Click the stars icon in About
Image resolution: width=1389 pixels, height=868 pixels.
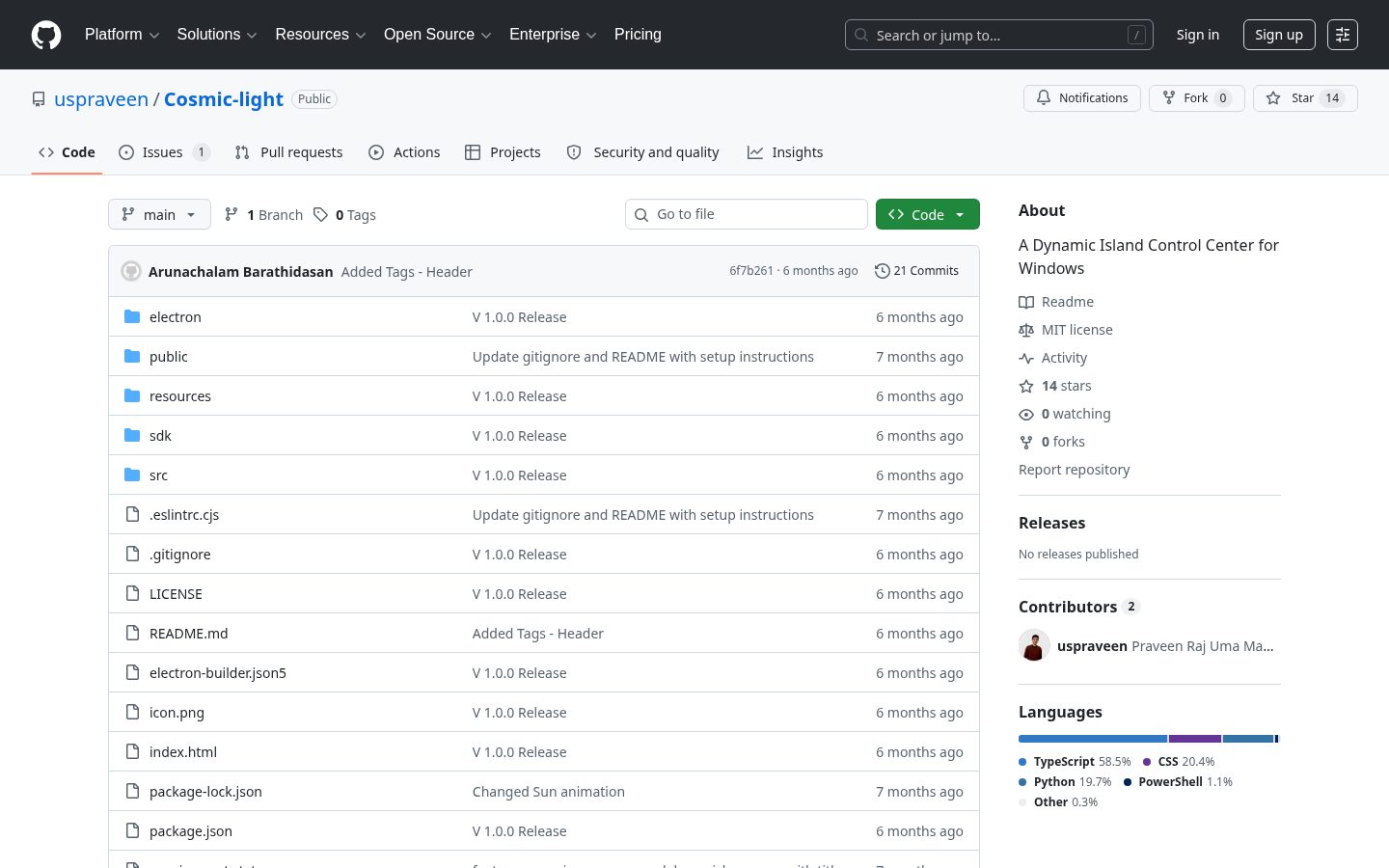[x=1026, y=386]
